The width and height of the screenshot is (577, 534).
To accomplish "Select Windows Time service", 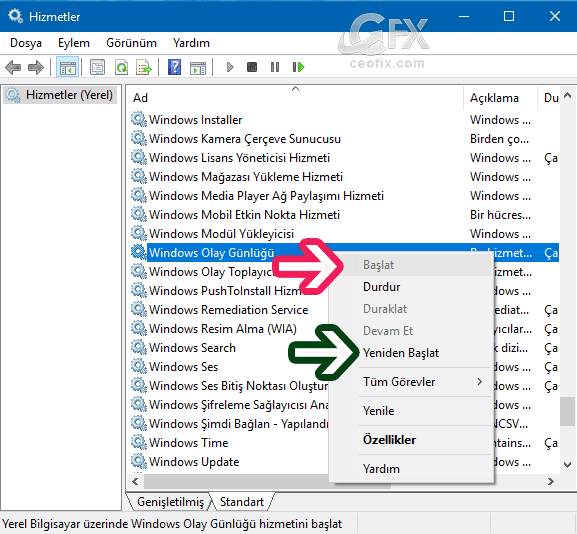I will click(188, 443).
